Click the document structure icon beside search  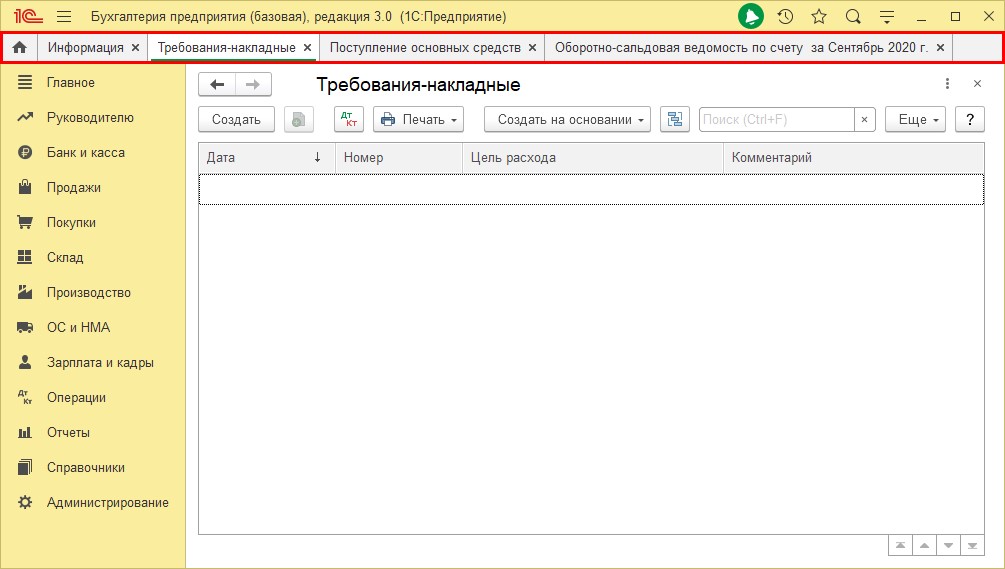675,119
